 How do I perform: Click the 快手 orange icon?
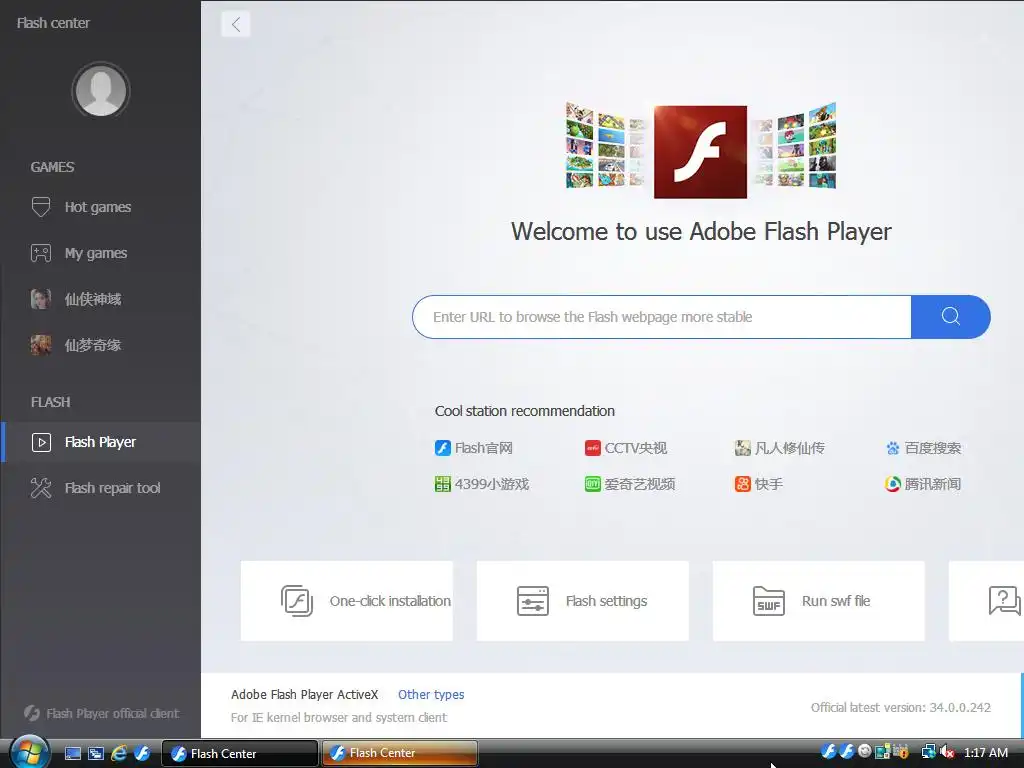[x=743, y=484]
